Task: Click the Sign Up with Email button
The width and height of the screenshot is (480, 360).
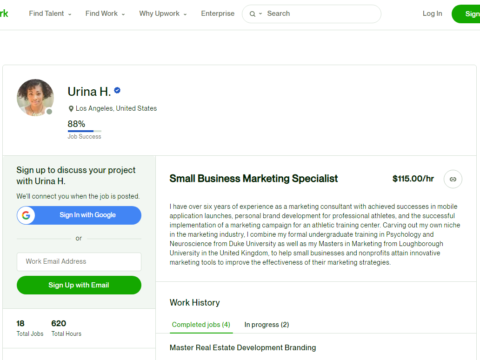Action: (79, 285)
